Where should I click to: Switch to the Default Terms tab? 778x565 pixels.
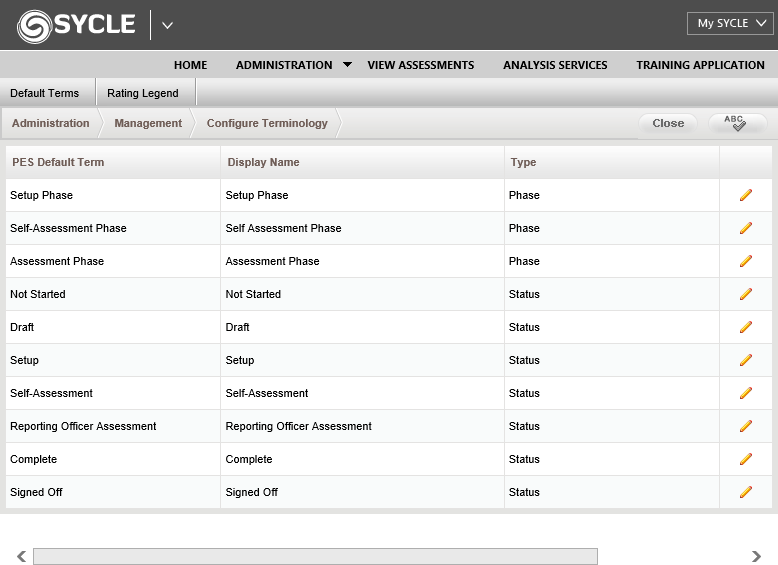(x=47, y=93)
